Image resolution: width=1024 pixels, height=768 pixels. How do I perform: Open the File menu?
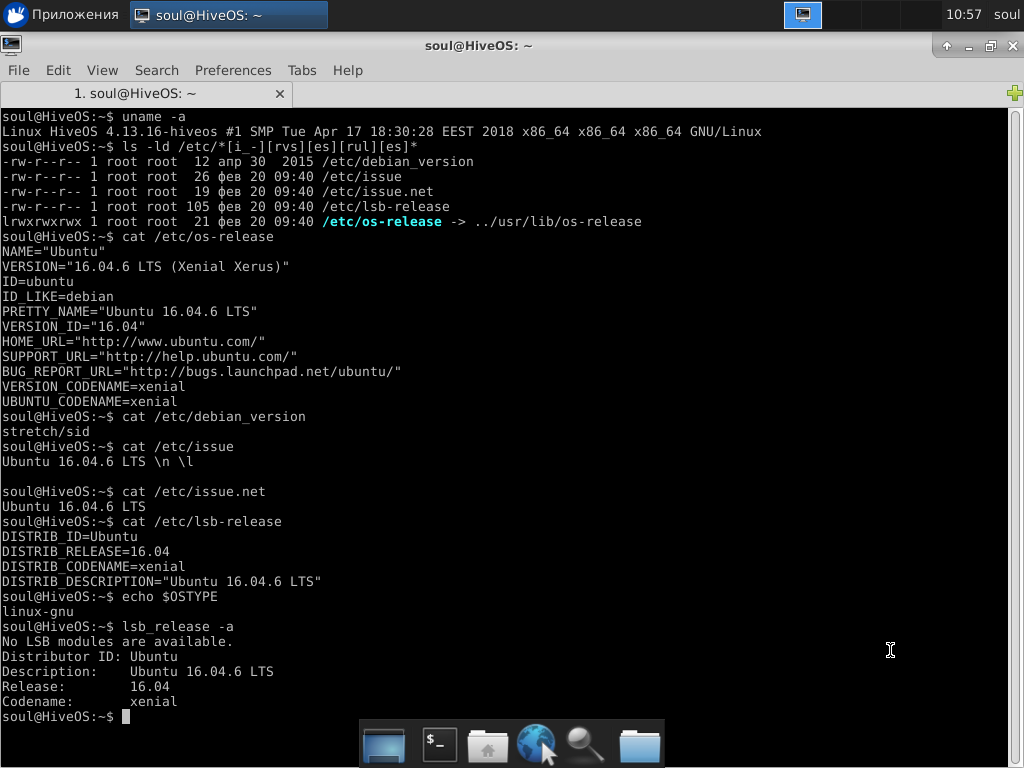click(18, 70)
